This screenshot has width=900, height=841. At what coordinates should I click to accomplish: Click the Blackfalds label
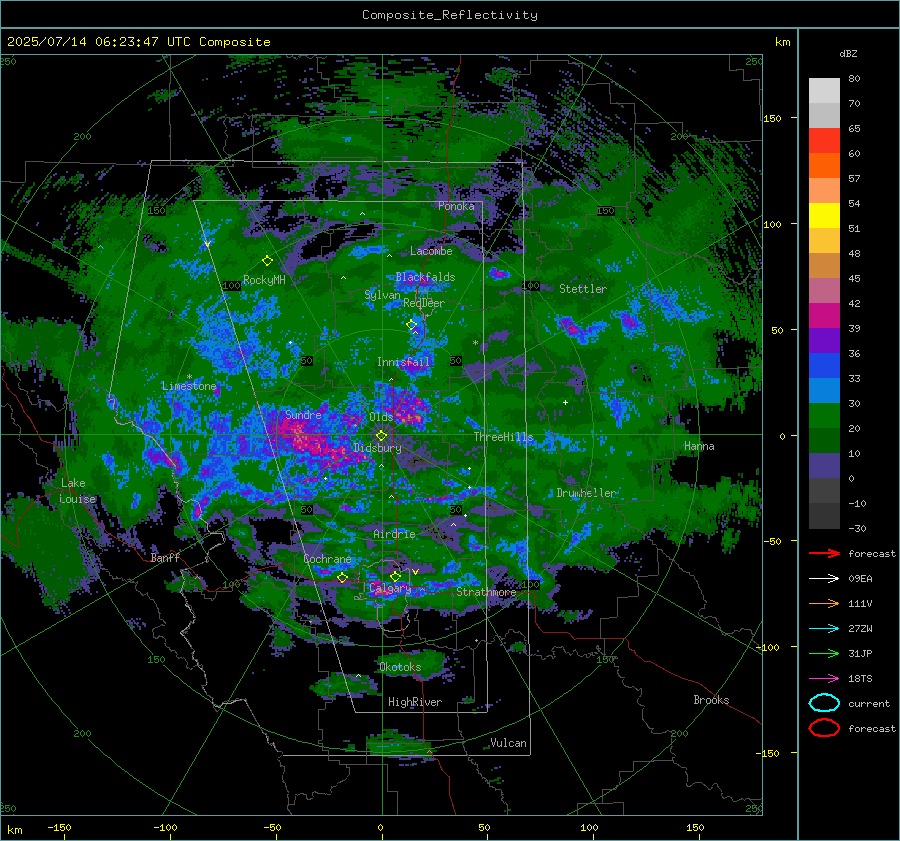(425, 277)
